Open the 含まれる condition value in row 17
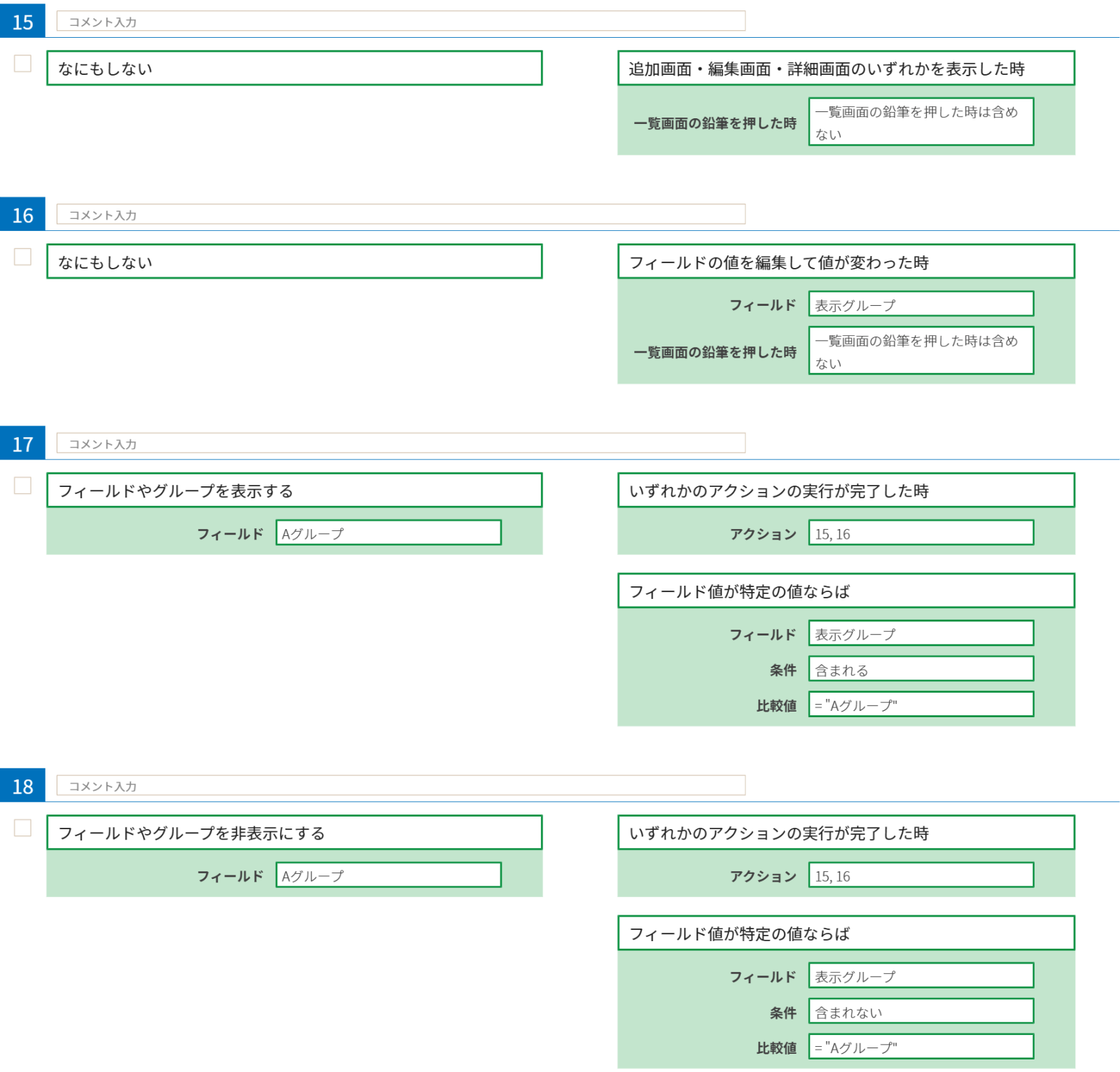Screen dimensions: 1120x1072 pos(920,669)
